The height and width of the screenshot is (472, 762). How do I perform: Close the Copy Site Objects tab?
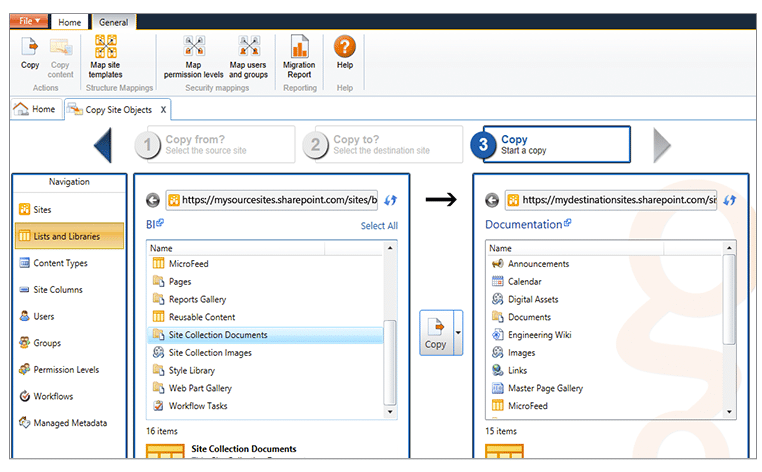click(163, 110)
